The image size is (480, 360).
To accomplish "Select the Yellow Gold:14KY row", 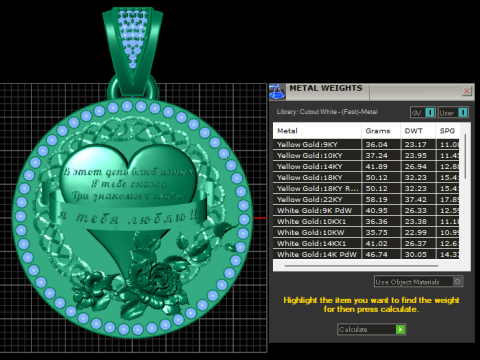I will pyautogui.click(x=366, y=166).
